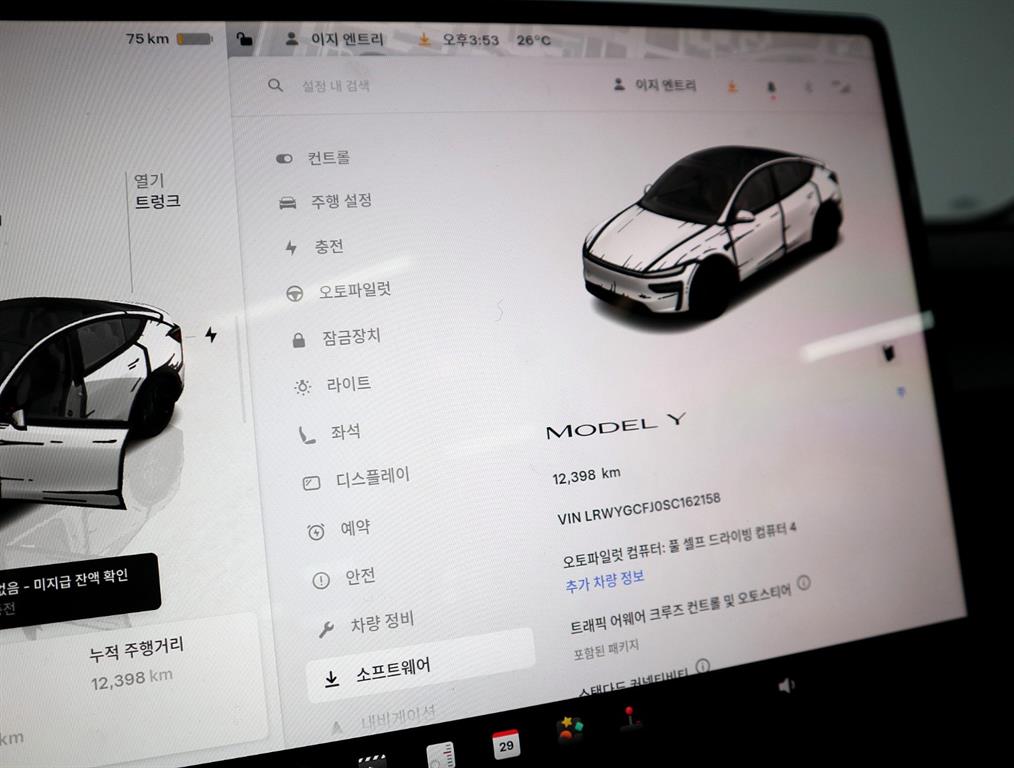Tap the 오후3:53 clock in status bar
The height and width of the screenshot is (768, 1014).
pos(470,40)
